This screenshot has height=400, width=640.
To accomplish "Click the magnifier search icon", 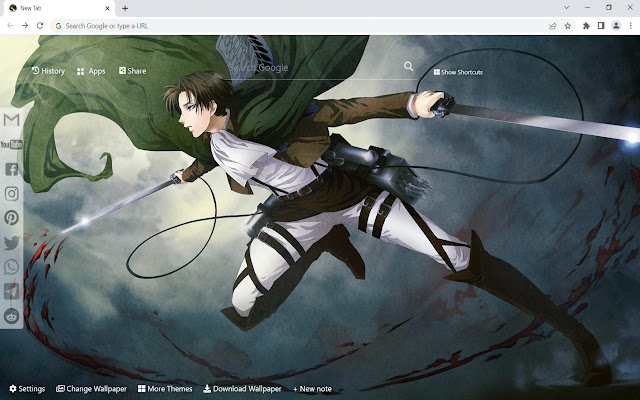I will click(408, 66).
